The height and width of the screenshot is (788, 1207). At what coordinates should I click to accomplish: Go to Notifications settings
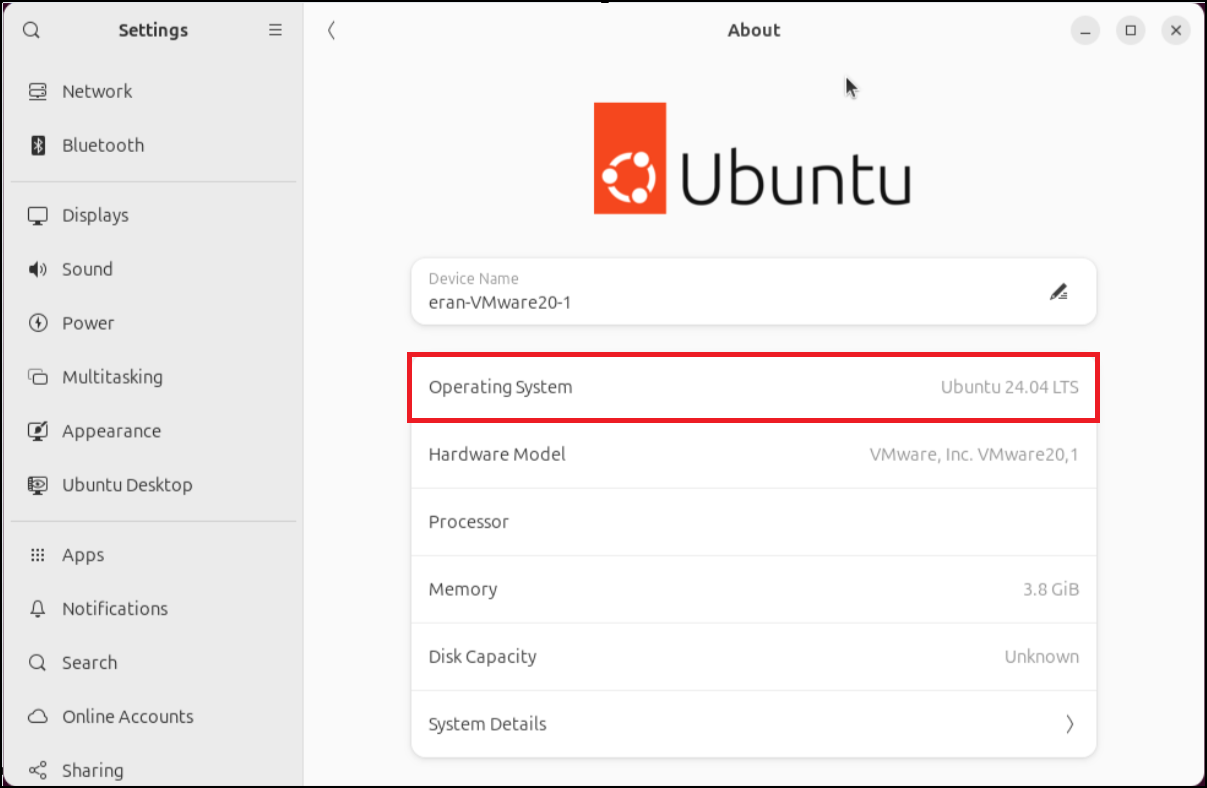click(115, 609)
